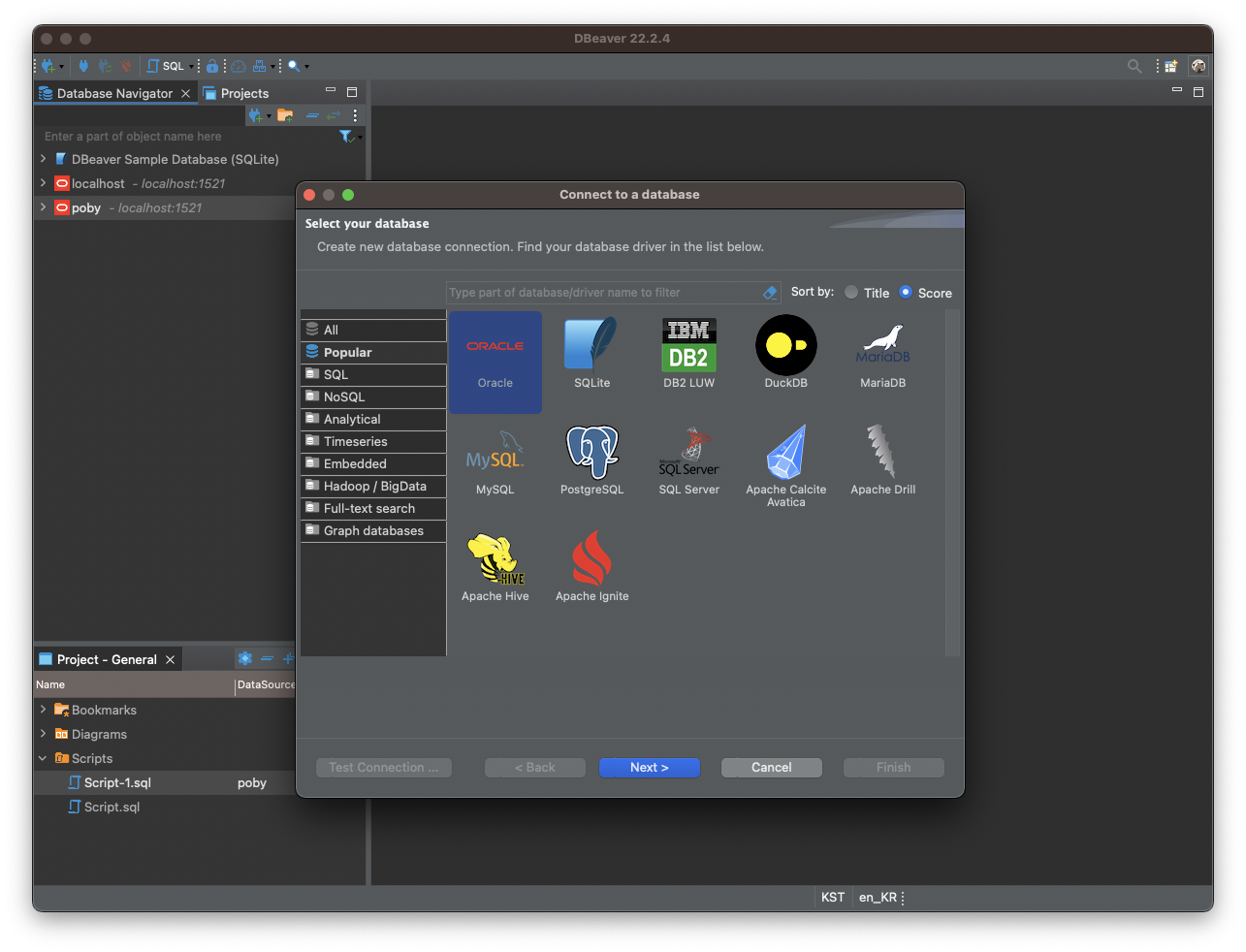The image size is (1246, 952).
Task: Select the Analytical category
Action: coord(373,419)
